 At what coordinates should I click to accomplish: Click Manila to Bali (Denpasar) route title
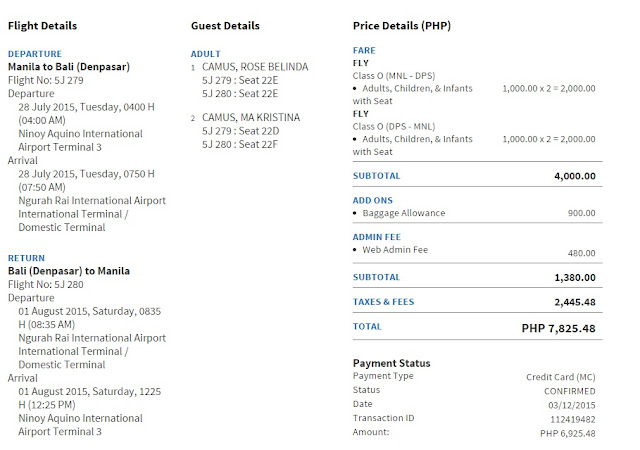point(69,67)
